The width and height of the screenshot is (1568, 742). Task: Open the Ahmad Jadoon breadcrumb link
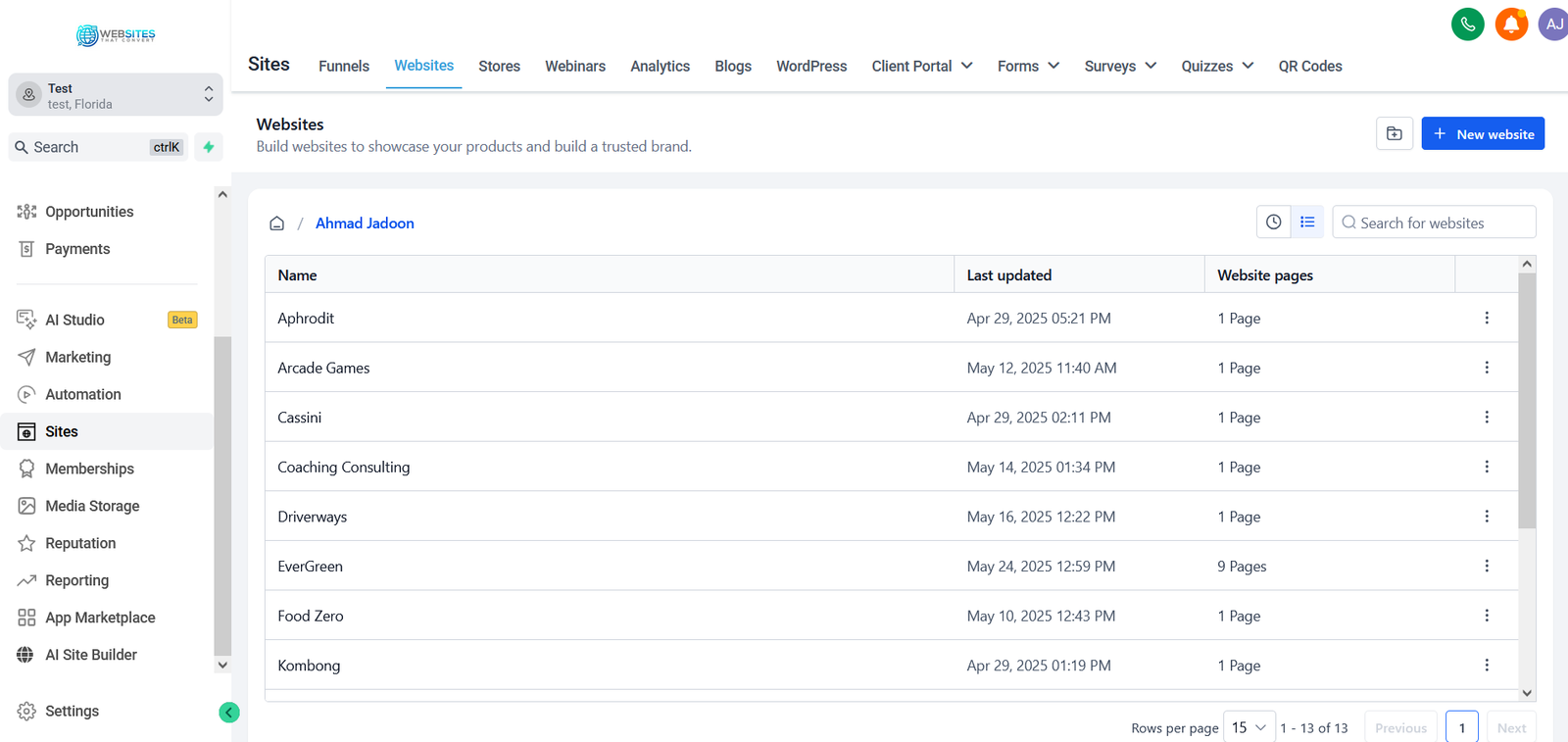tap(365, 223)
